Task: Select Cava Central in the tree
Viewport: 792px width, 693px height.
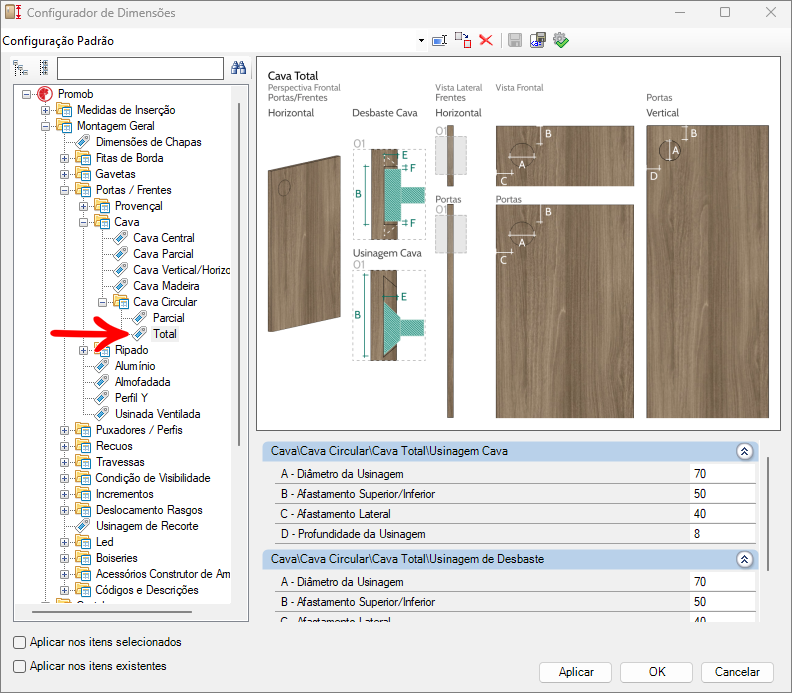Action: point(164,238)
